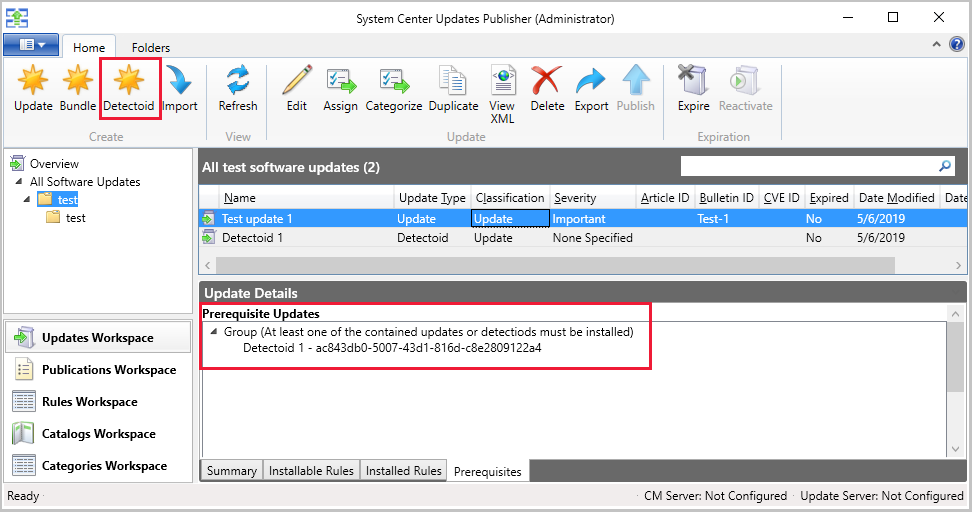The height and width of the screenshot is (512, 972).
Task: Open the Categories Workspace
Action: (x=98, y=466)
